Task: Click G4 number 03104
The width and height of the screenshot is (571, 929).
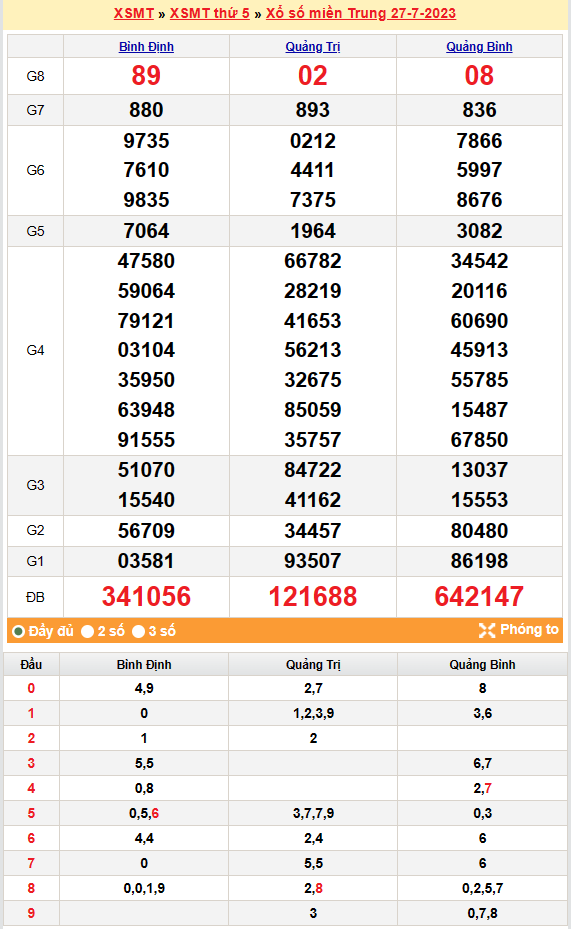Action: [x=146, y=350]
